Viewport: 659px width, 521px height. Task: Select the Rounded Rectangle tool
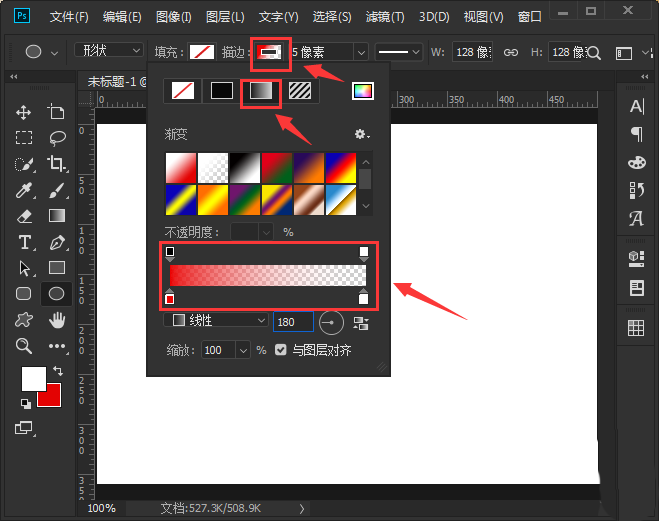(24, 294)
